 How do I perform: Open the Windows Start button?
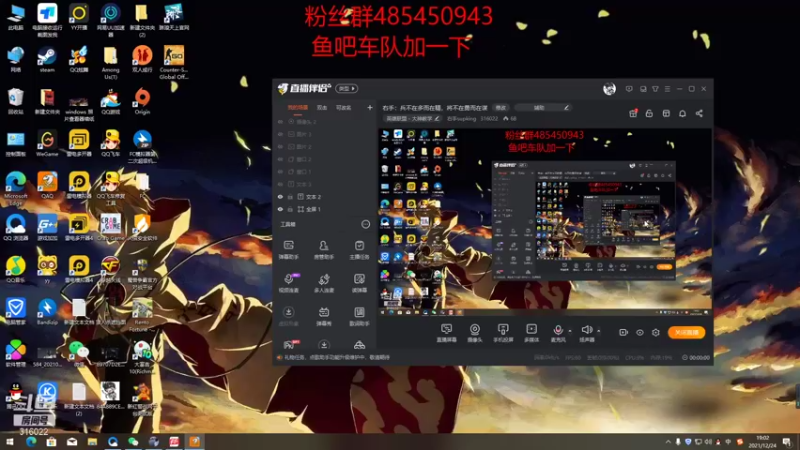pos(10,442)
